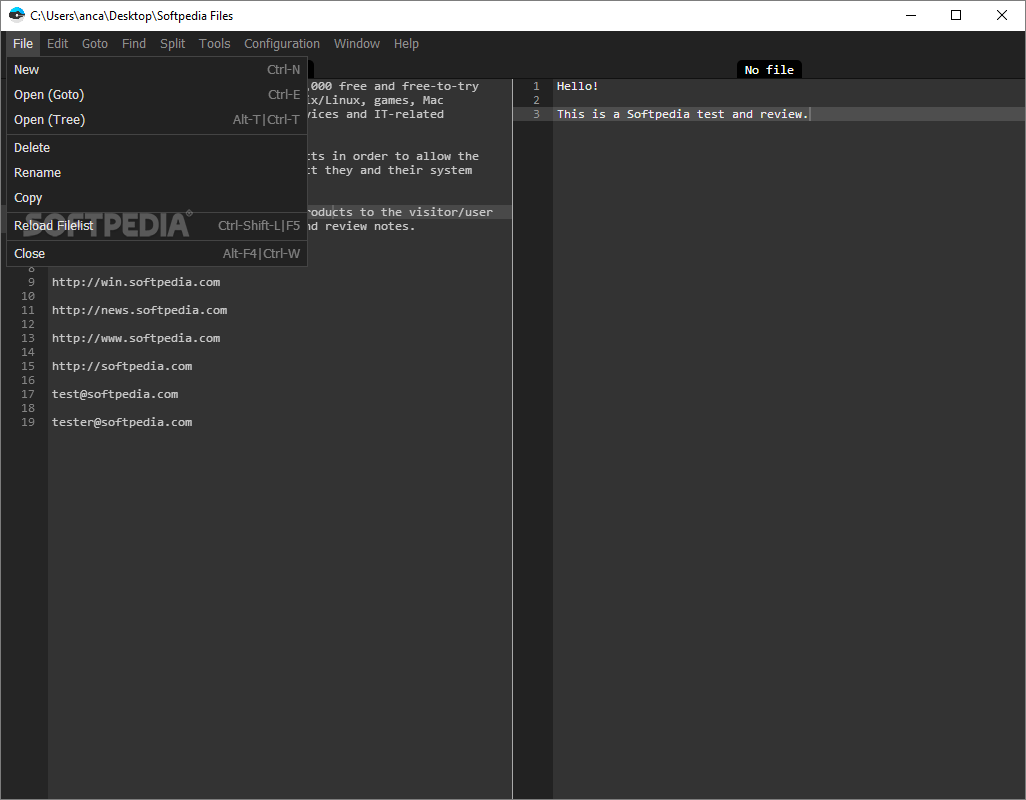
Task: Click the 'review notes.' text line
Action: point(362,226)
